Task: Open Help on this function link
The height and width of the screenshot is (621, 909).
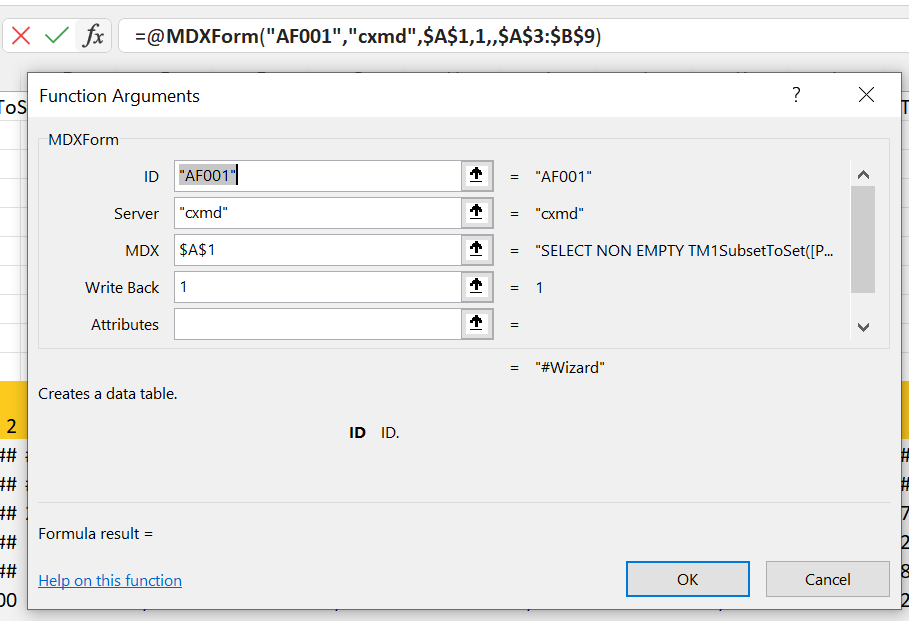Action: [110, 580]
